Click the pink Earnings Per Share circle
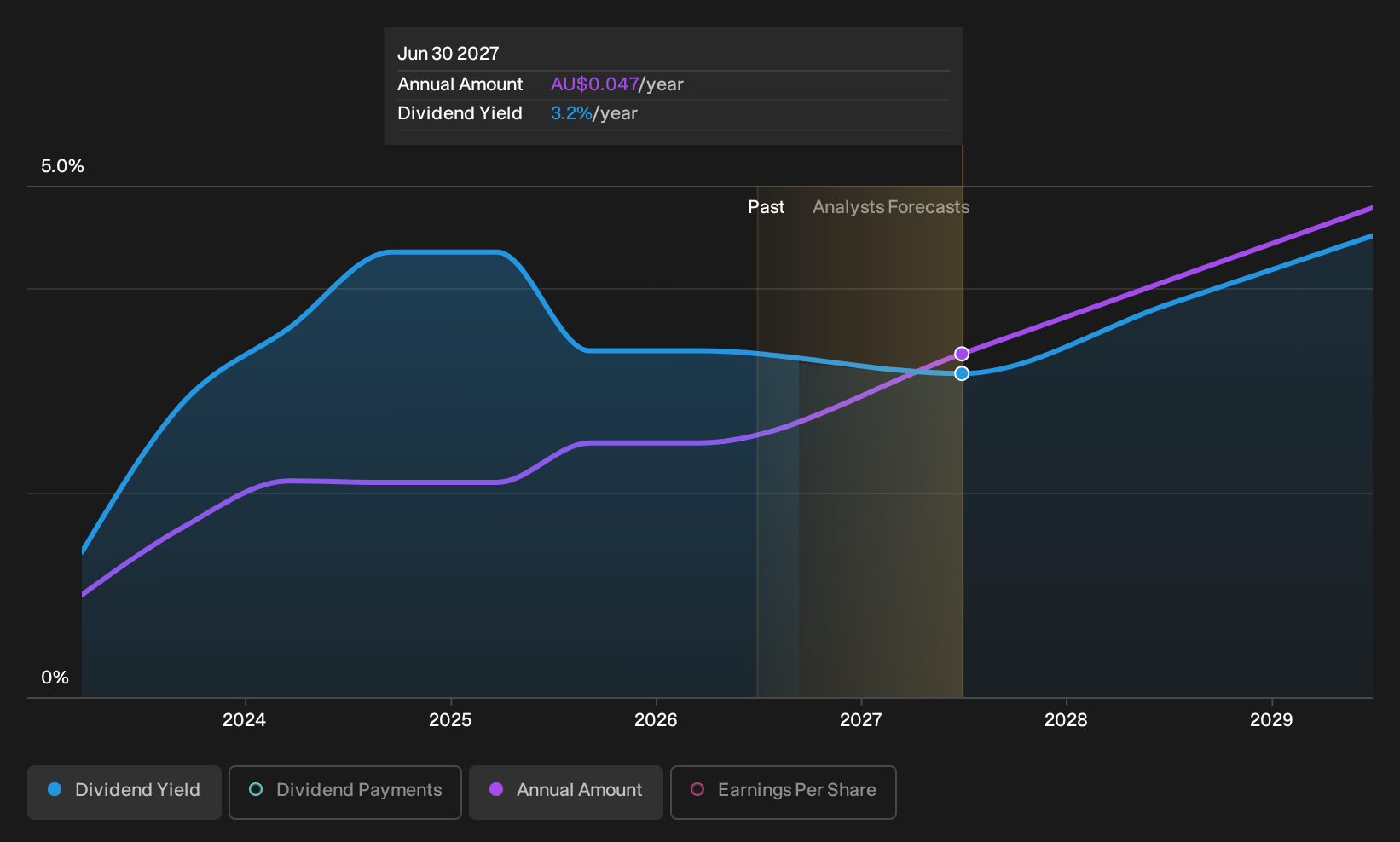The image size is (1400, 842). [x=697, y=789]
